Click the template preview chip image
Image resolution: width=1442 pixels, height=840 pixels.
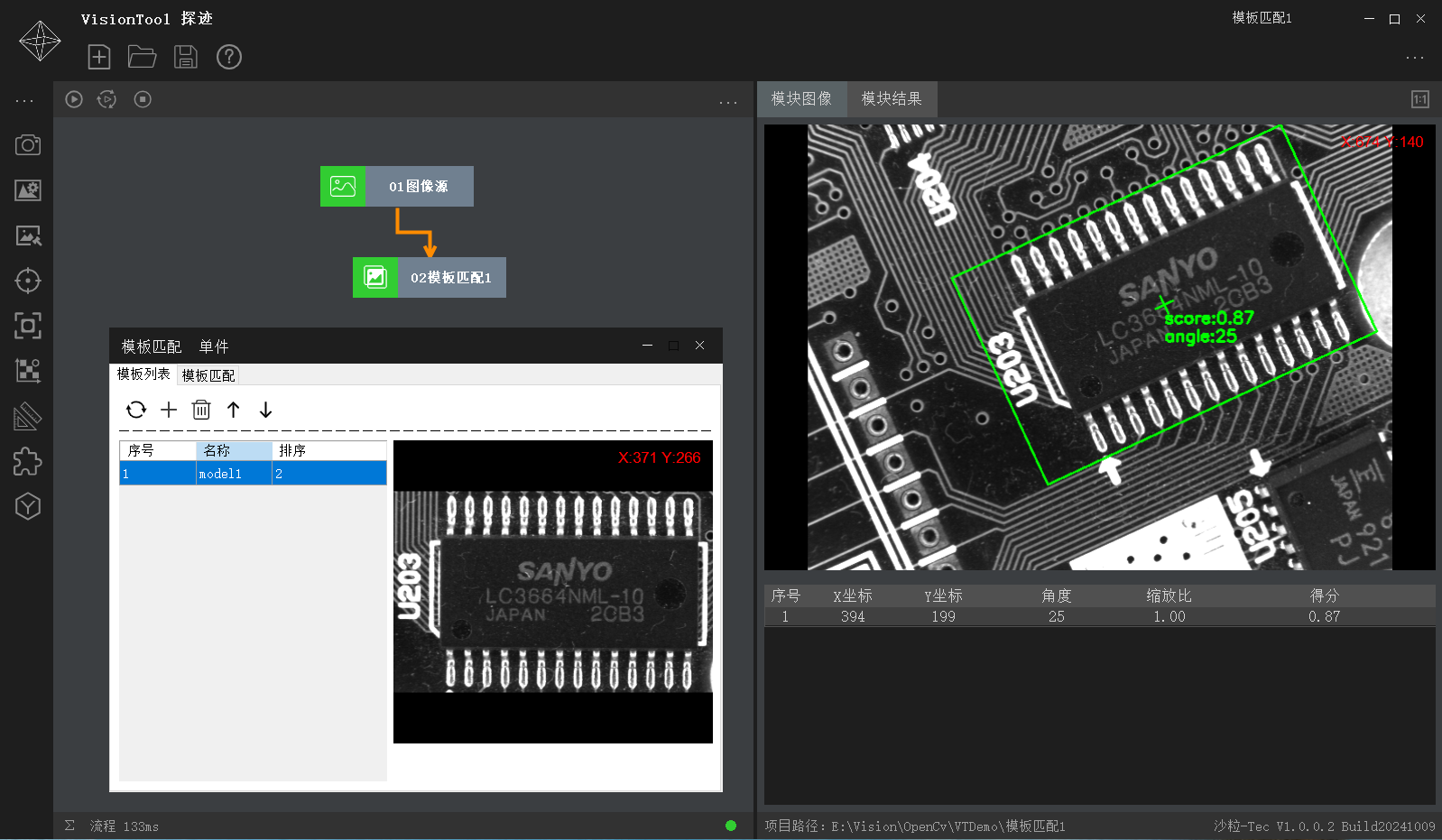553,592
